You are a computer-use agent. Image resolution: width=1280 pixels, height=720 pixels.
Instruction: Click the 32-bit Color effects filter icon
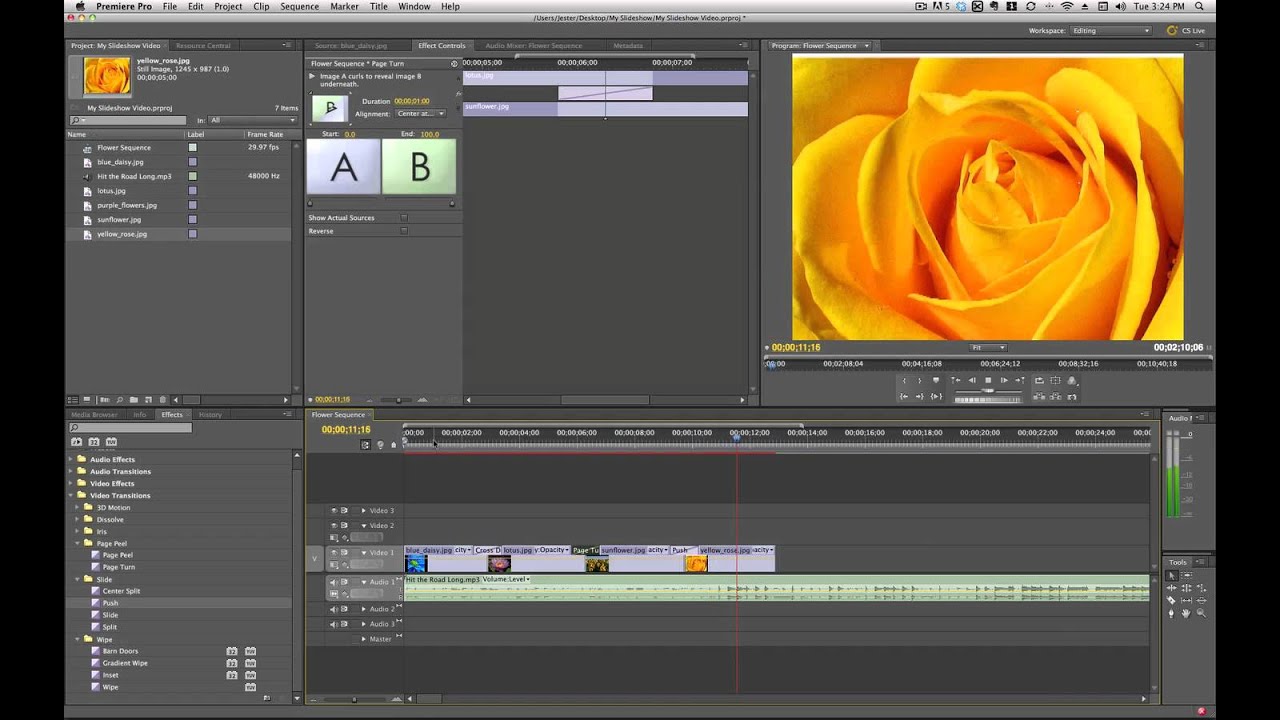pos(94,441)
